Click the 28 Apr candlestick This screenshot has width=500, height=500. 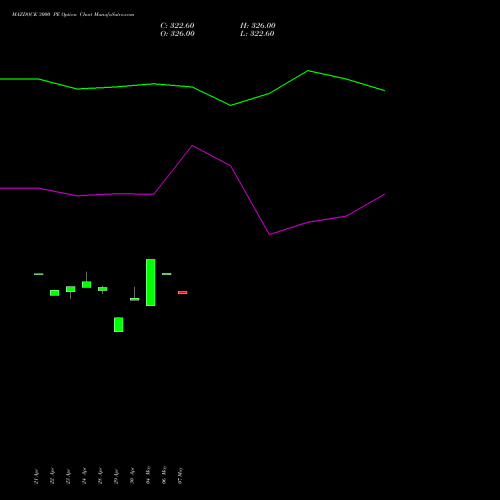tap(103, 289)
